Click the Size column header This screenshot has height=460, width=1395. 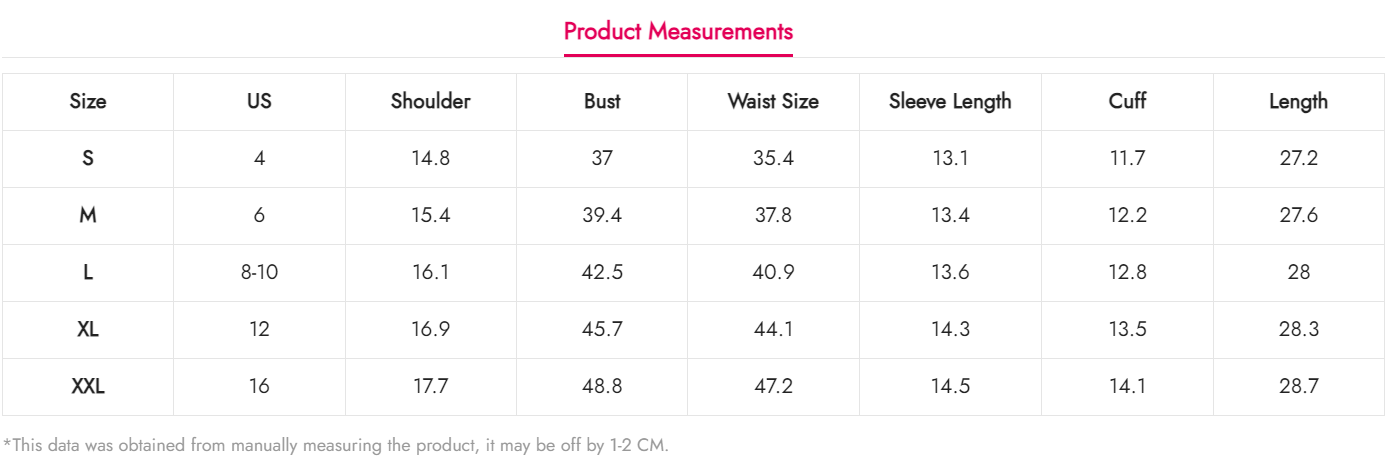click(88, 101)
